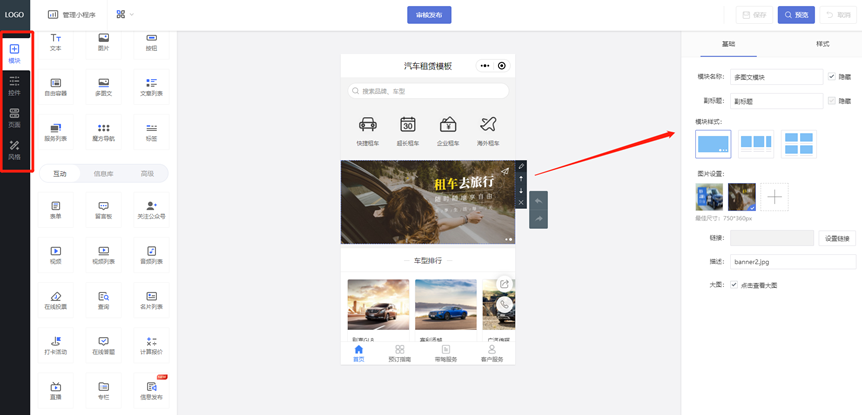Image resolution: width=862 pixels, height=415 pixels.
Task: Click the 预览 button
Action: (x=796, y=15)
